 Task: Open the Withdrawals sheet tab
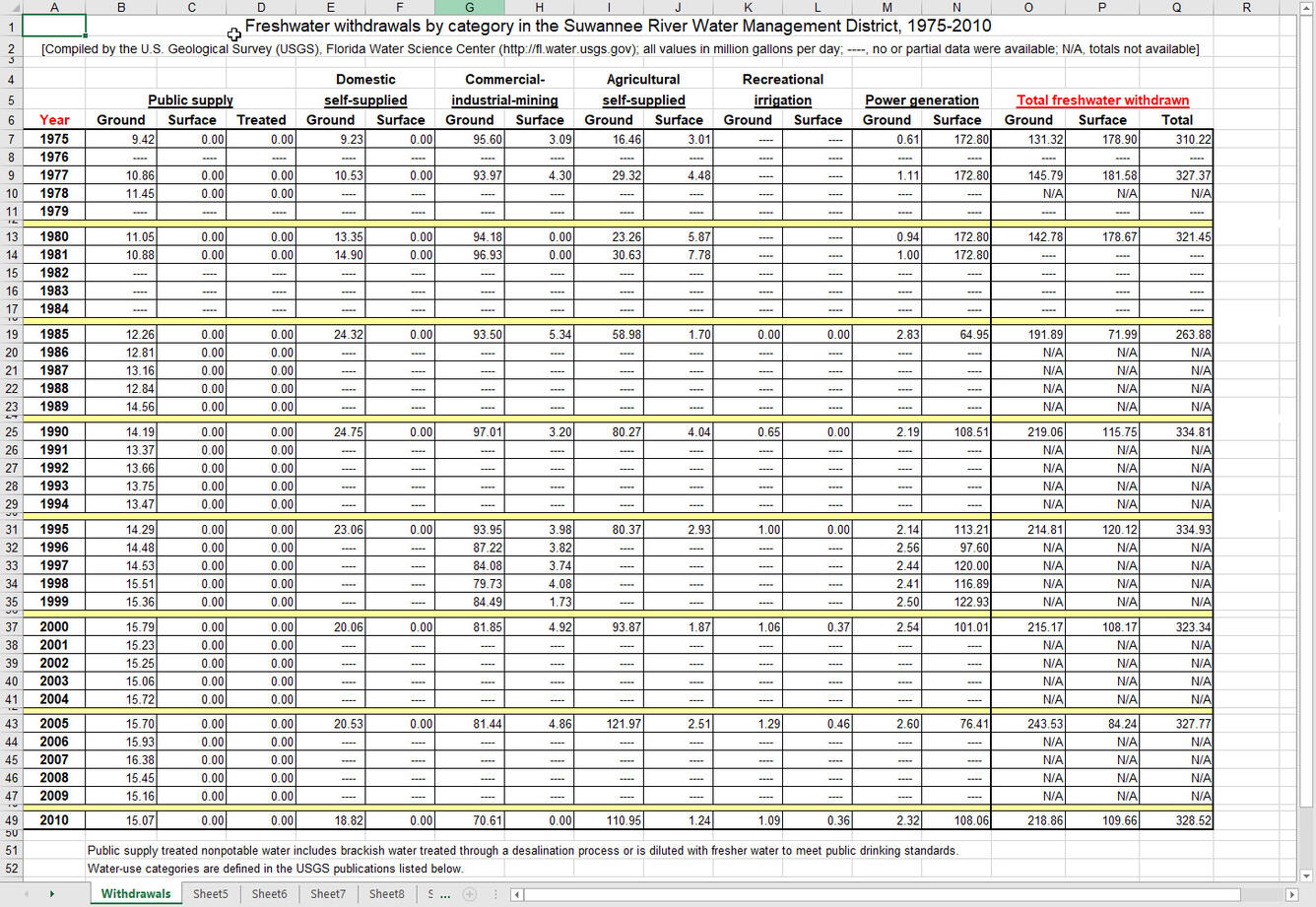pos(135,894)
